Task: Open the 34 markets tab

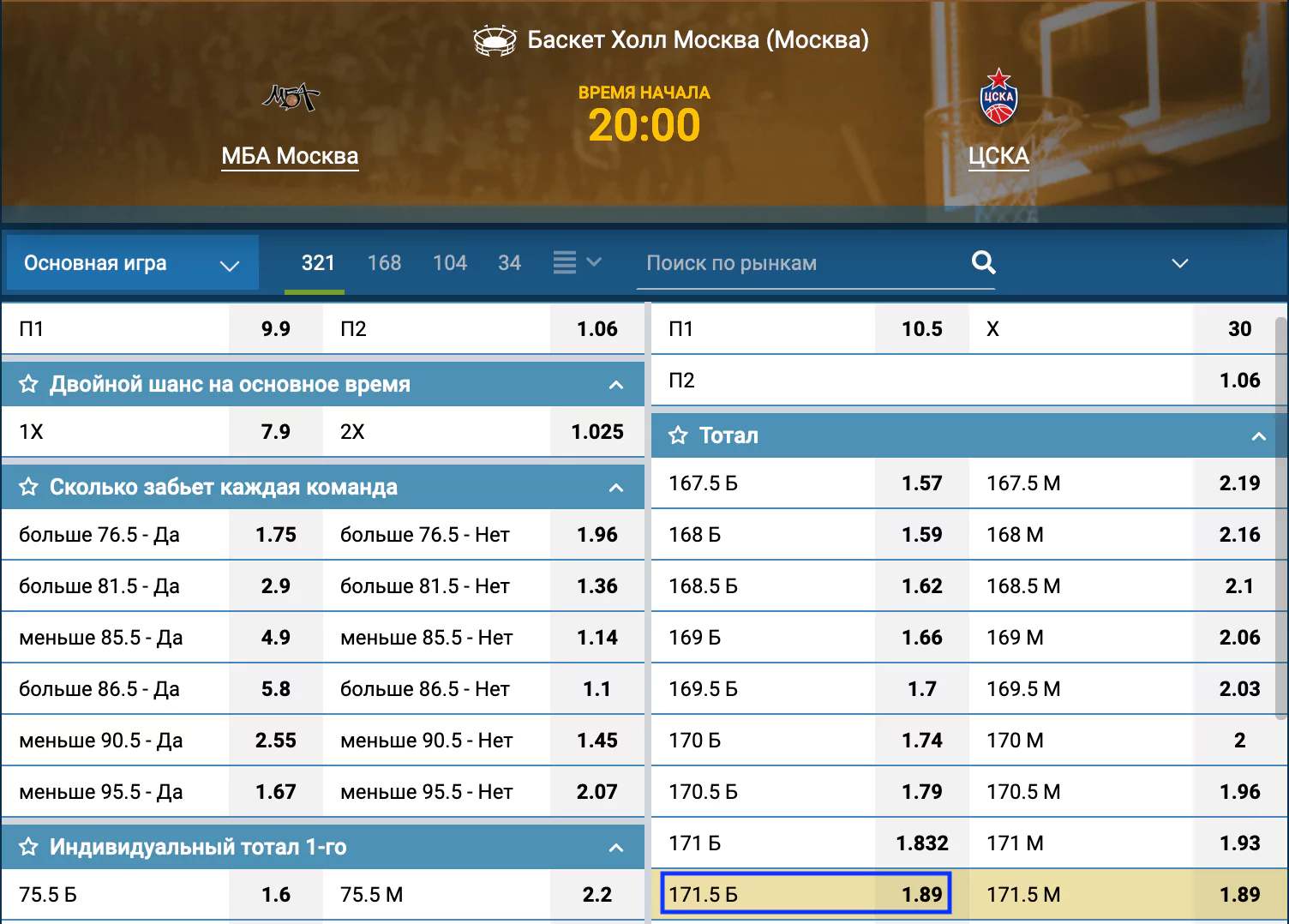Action: coord(510,263)
